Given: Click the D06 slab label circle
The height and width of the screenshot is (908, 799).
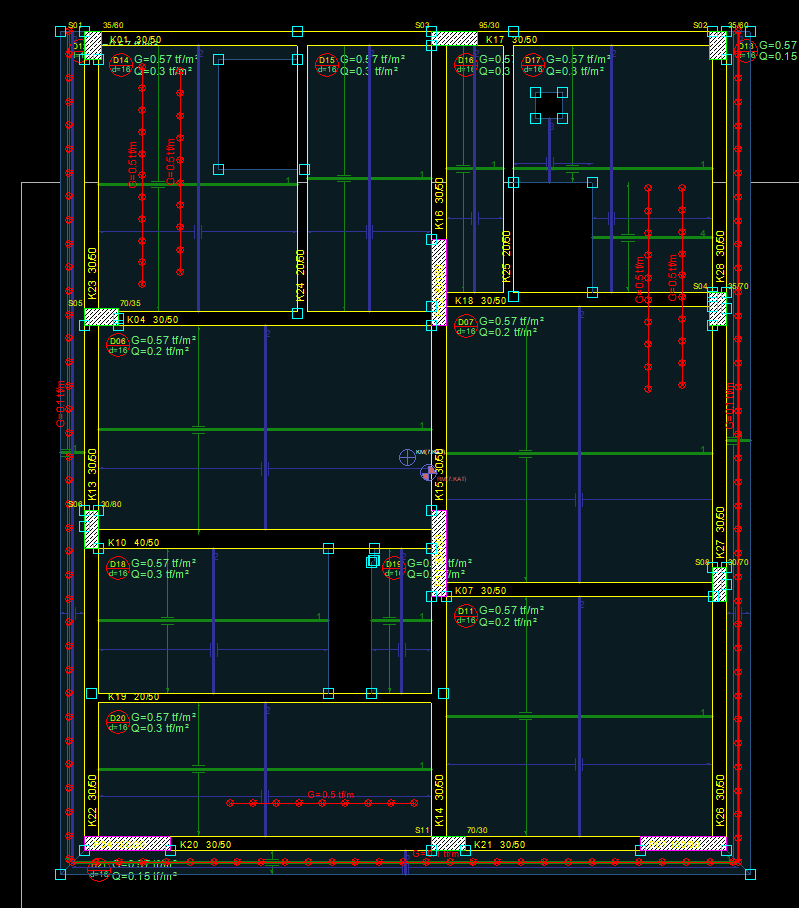Looking at the screenshot, I should click(117, 346).
